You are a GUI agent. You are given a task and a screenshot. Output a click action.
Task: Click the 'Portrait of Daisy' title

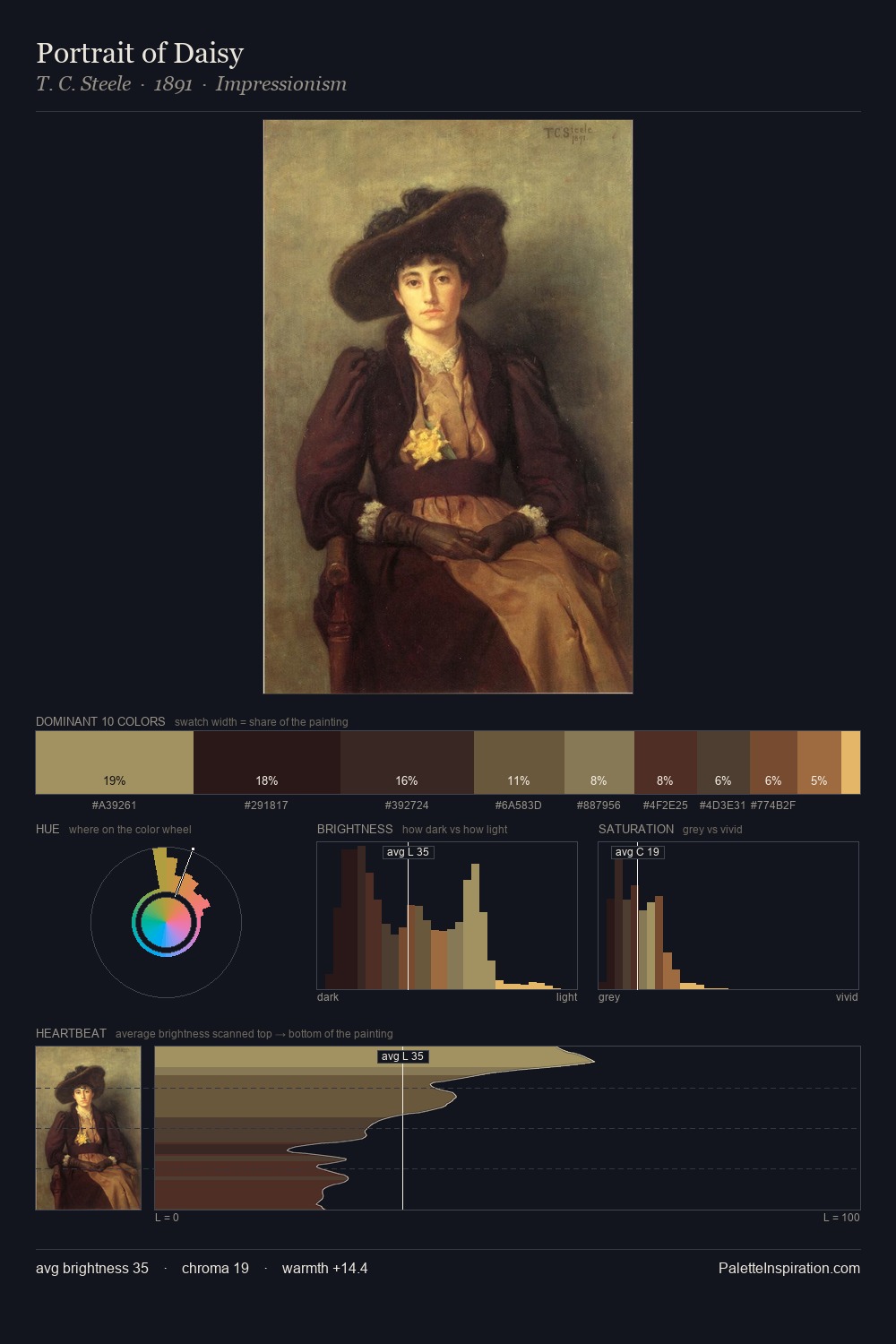coord(140,53)
